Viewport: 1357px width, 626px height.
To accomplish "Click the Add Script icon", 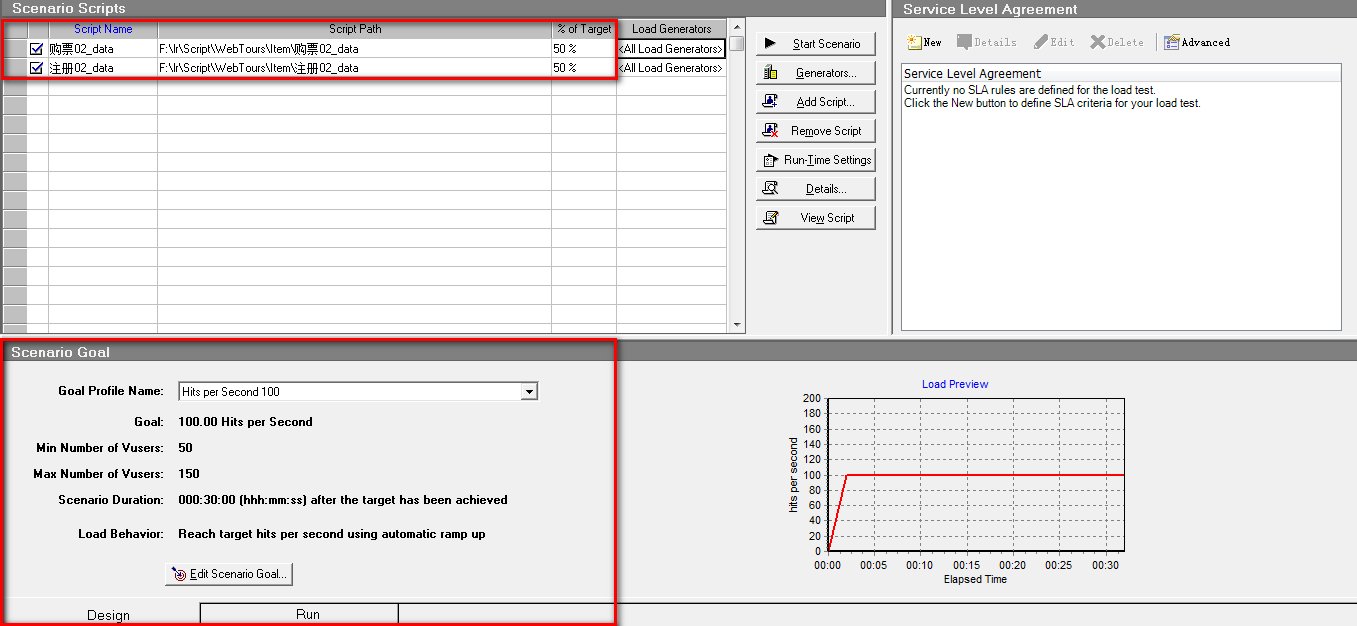I will [770, 102].
